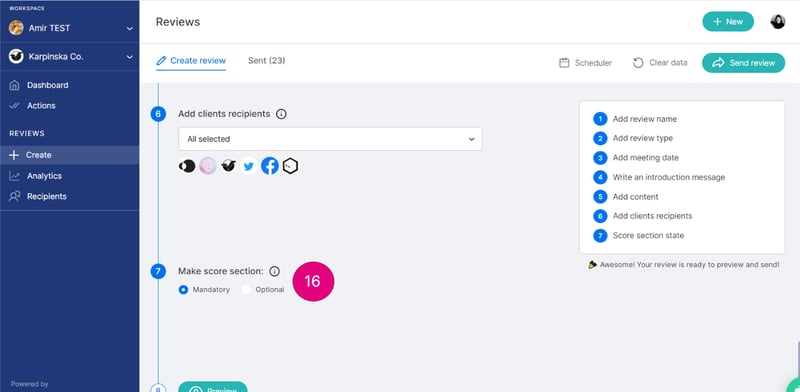Click the Preview button
The height and width of the screenshot is (392, 800).
(213, 387)
